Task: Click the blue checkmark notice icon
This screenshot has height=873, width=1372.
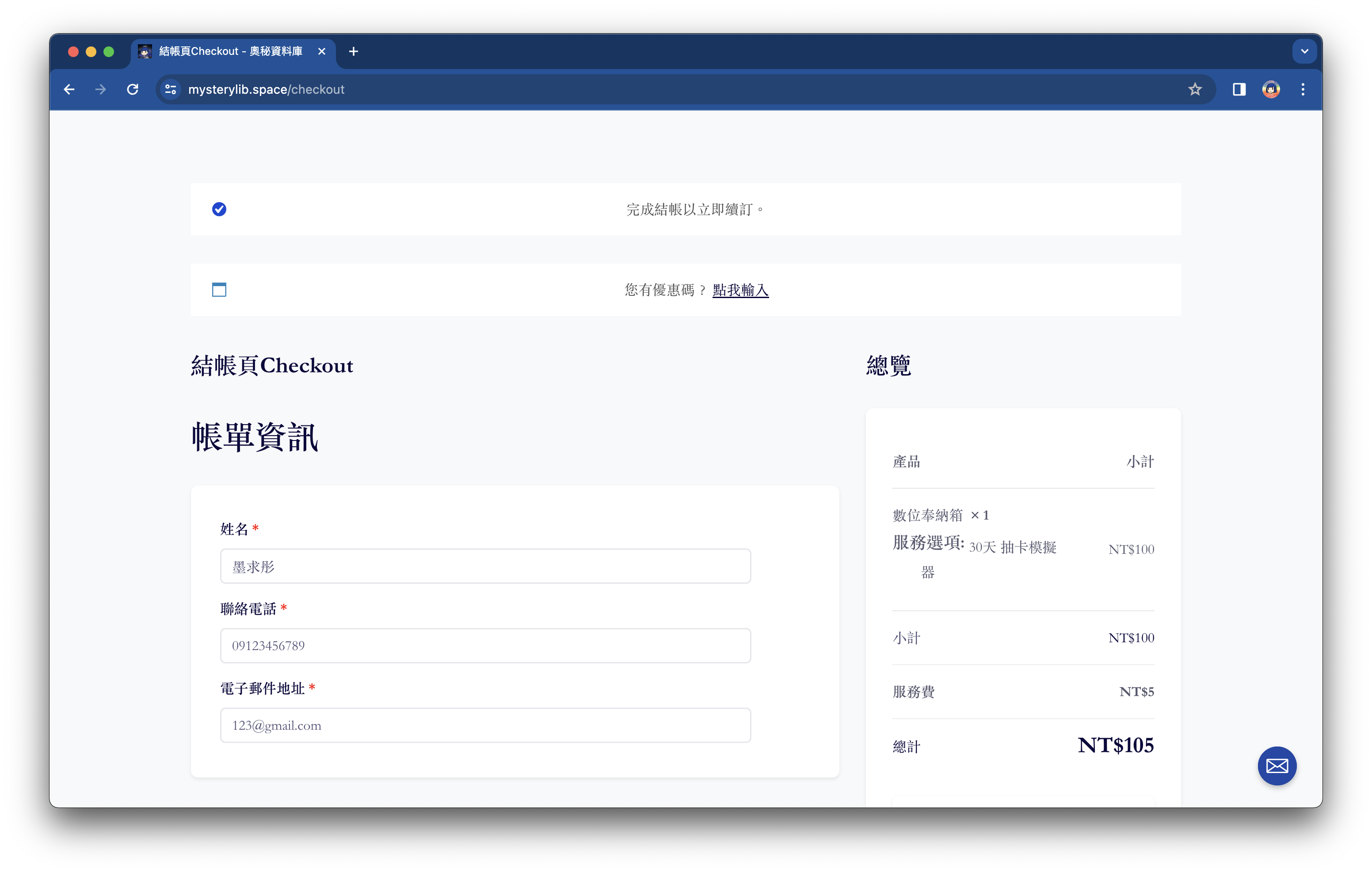Action: click(219, 209)
